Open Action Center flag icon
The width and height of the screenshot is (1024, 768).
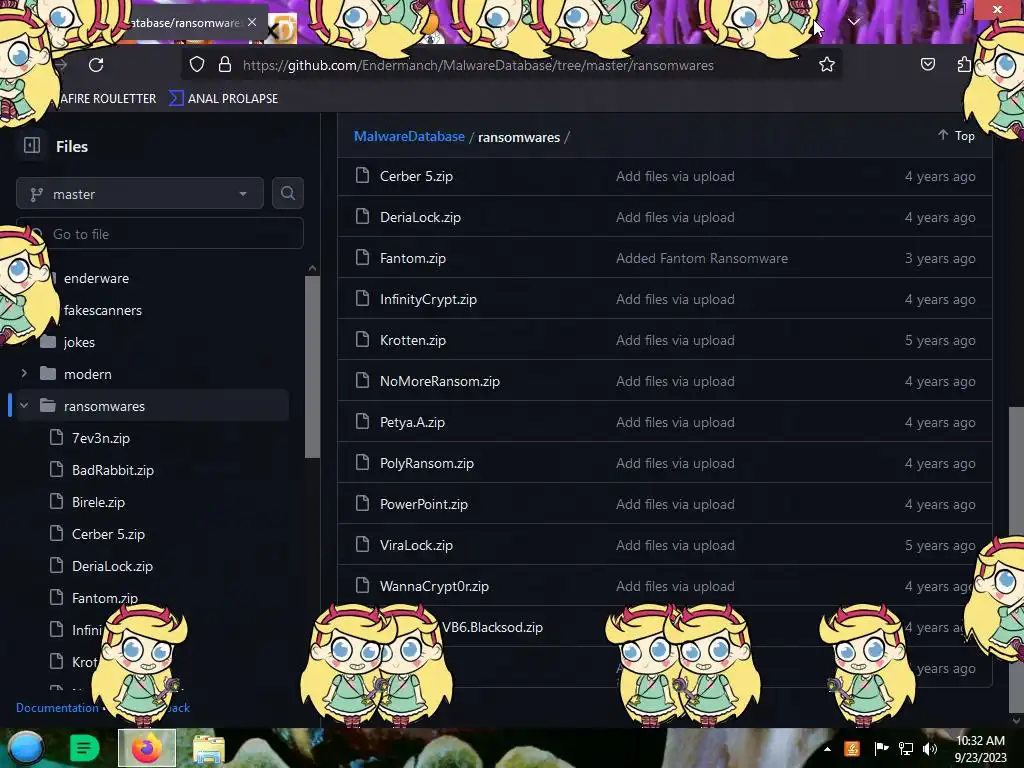880,749
